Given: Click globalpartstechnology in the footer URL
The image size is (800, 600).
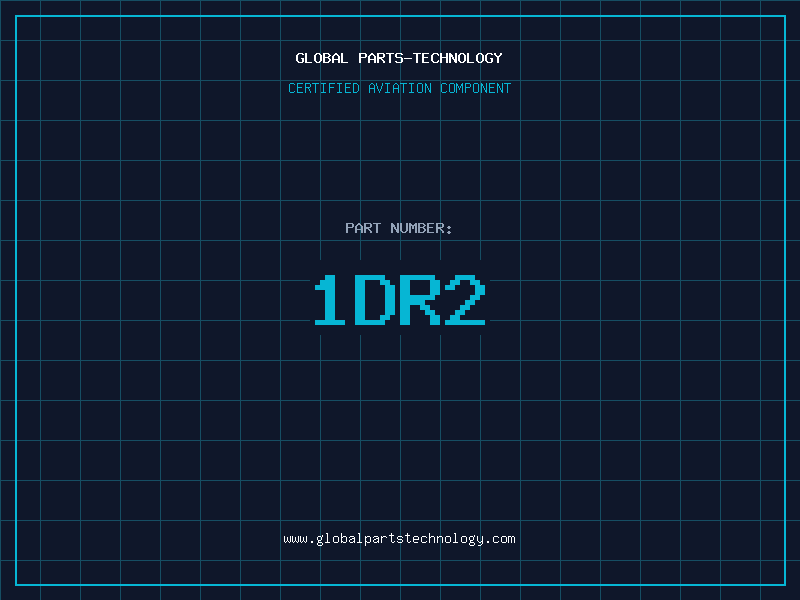Looking at the screenshot, I should click(399, 539).
